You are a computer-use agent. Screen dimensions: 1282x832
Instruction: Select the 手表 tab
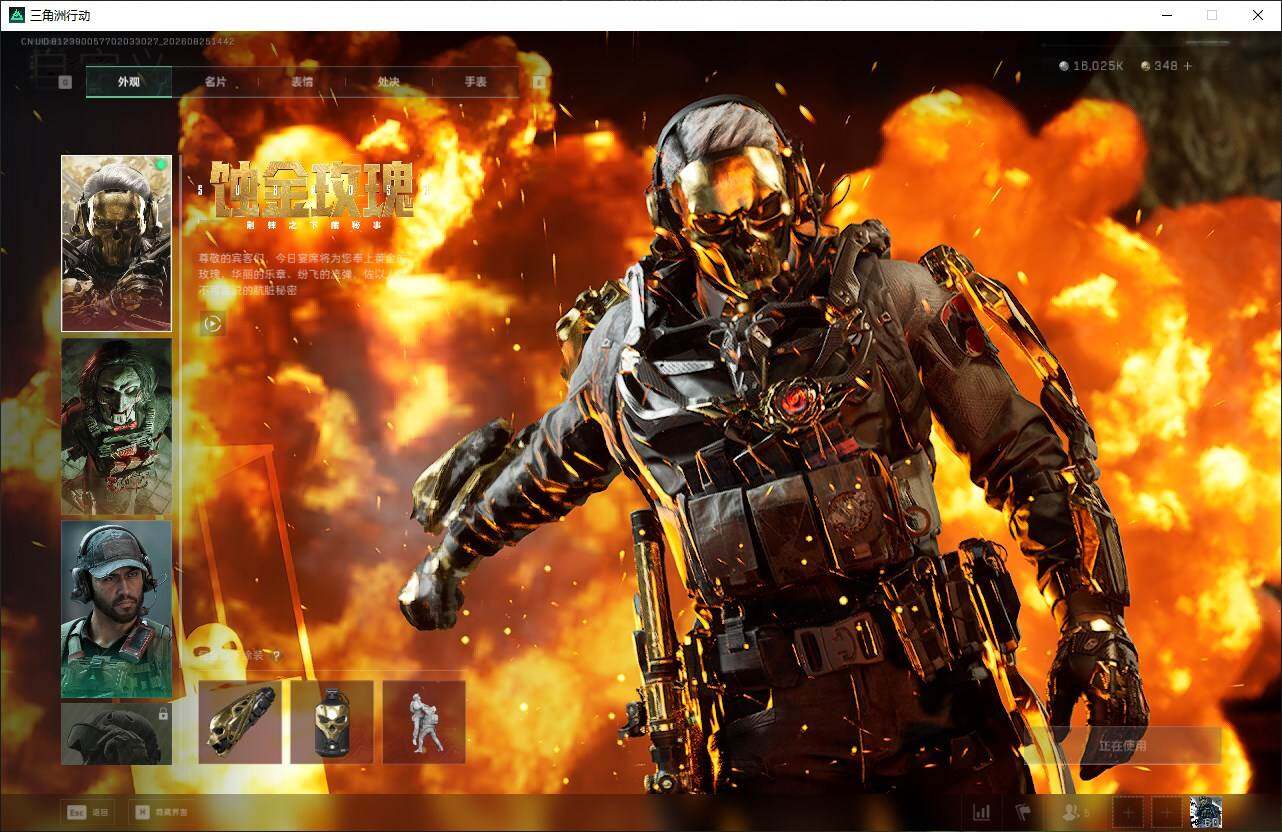pos(475,82)
